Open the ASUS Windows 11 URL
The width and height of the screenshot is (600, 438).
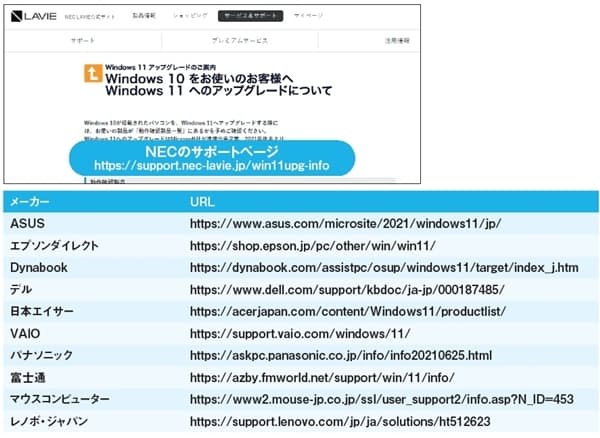point(345,223)
